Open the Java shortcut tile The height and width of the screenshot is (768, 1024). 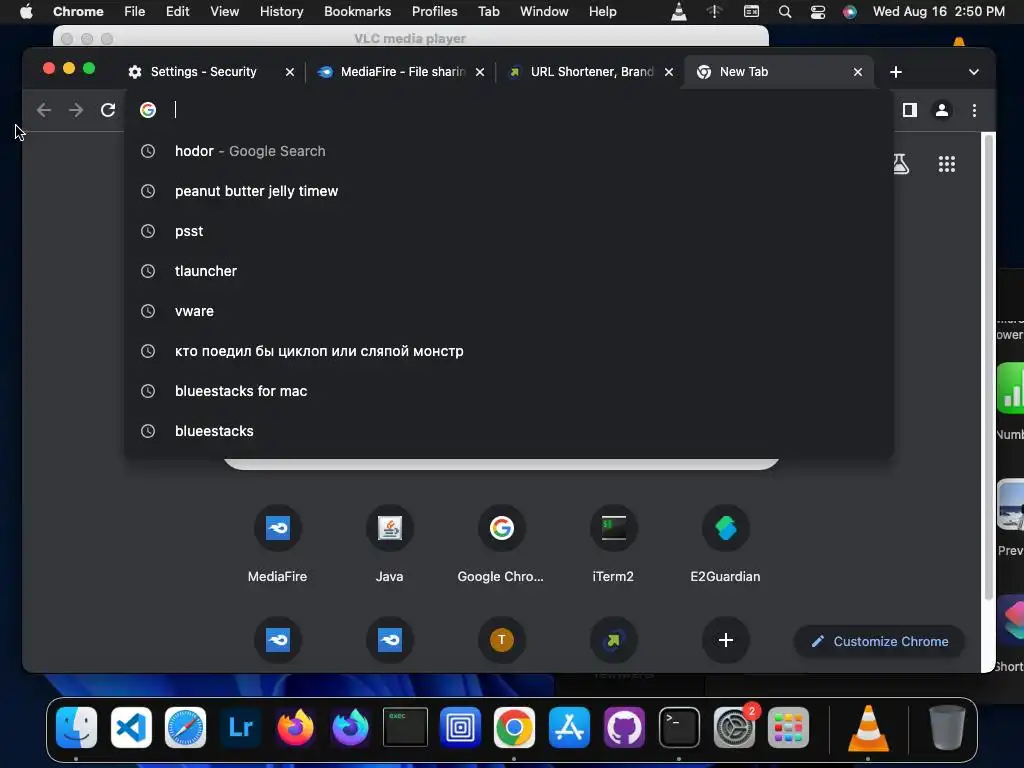click(x=390, y=544)
